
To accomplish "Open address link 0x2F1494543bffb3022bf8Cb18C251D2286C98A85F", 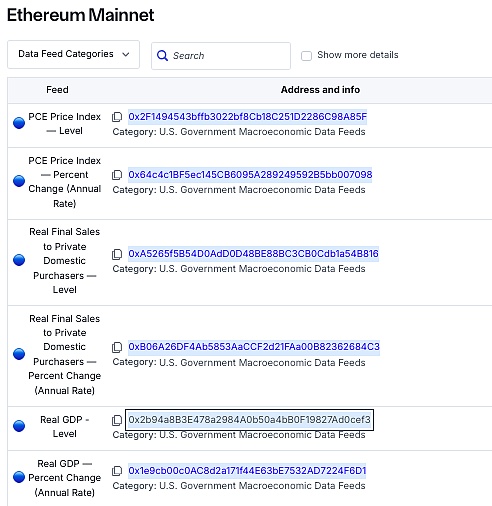I will coord(248,117).
